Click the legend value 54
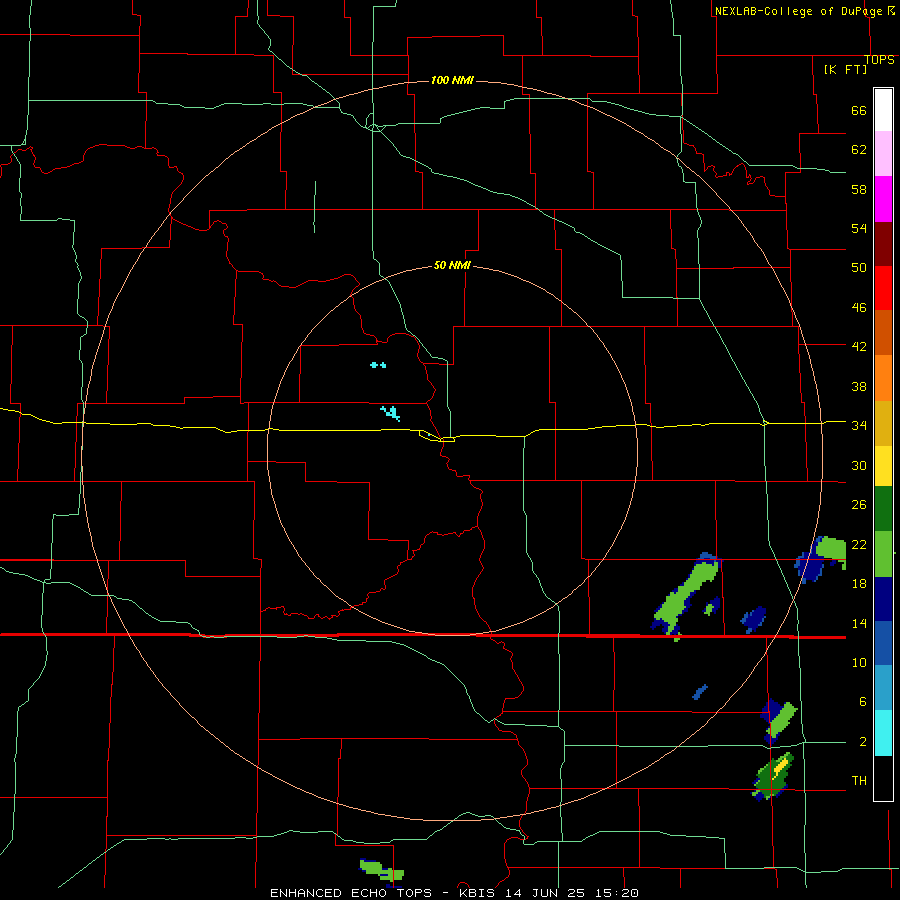The height and width of the screenshot is (900, 900). coord(859,228)
